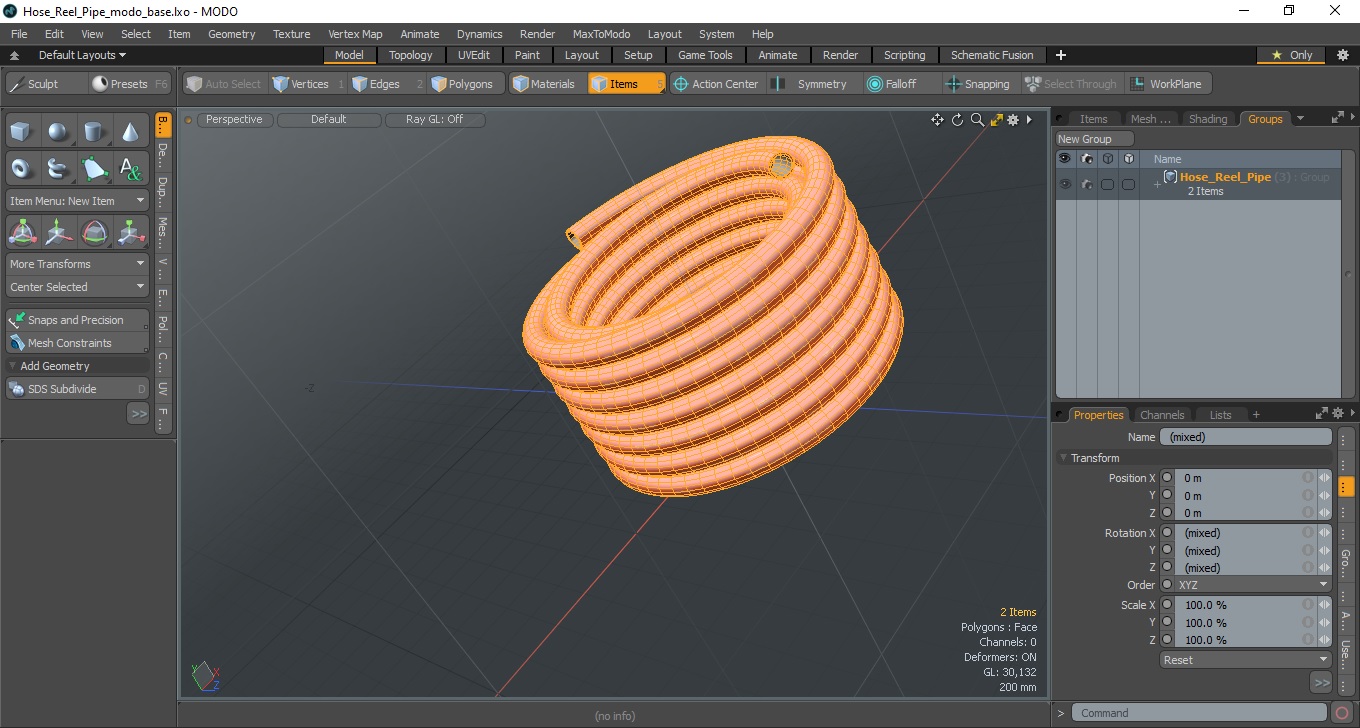Open the Reset dropdown in Properties
This screenshot has width=1360, height=728.
(1245, 660)
